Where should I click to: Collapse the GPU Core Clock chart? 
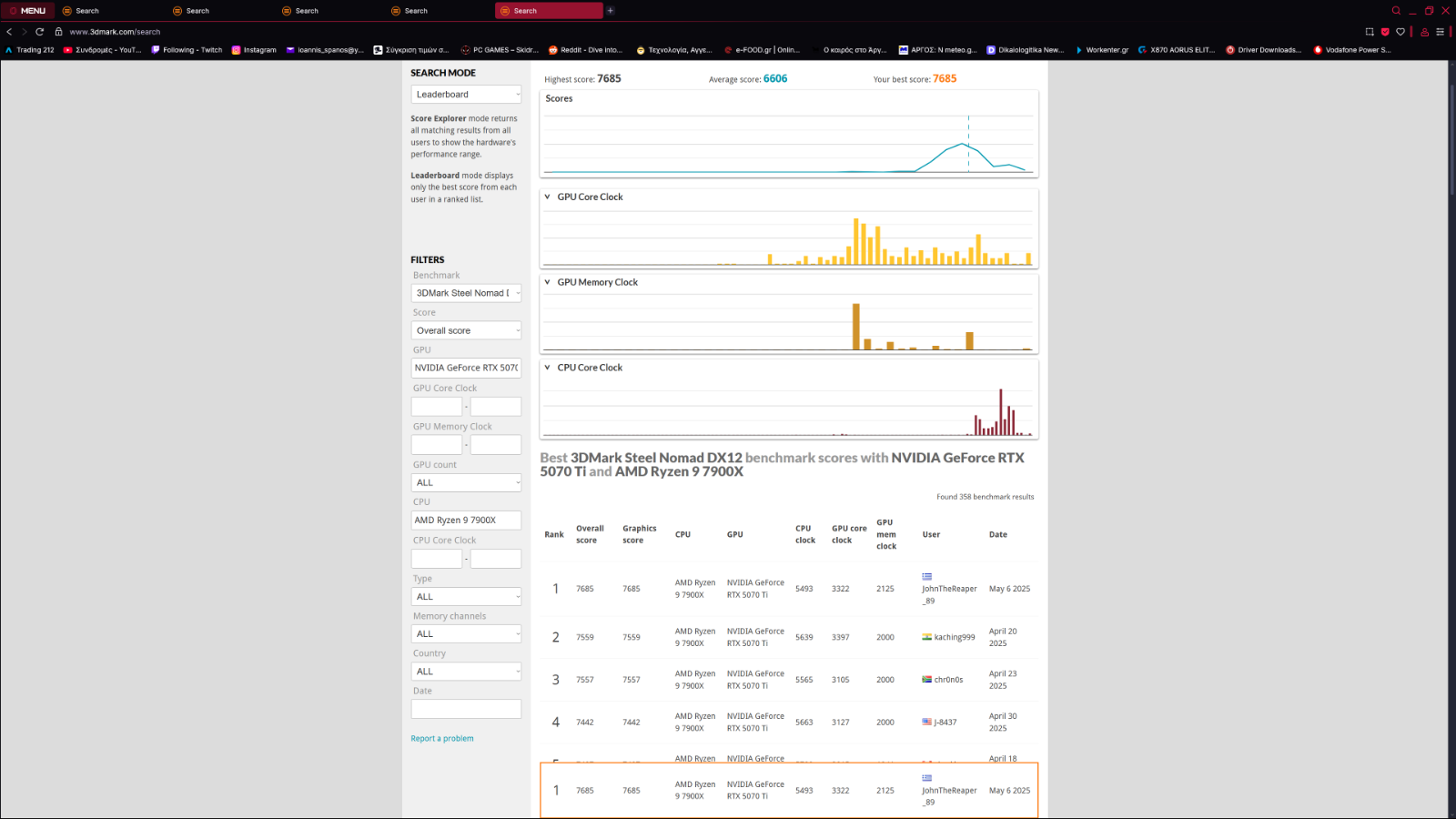coord(548,197)
